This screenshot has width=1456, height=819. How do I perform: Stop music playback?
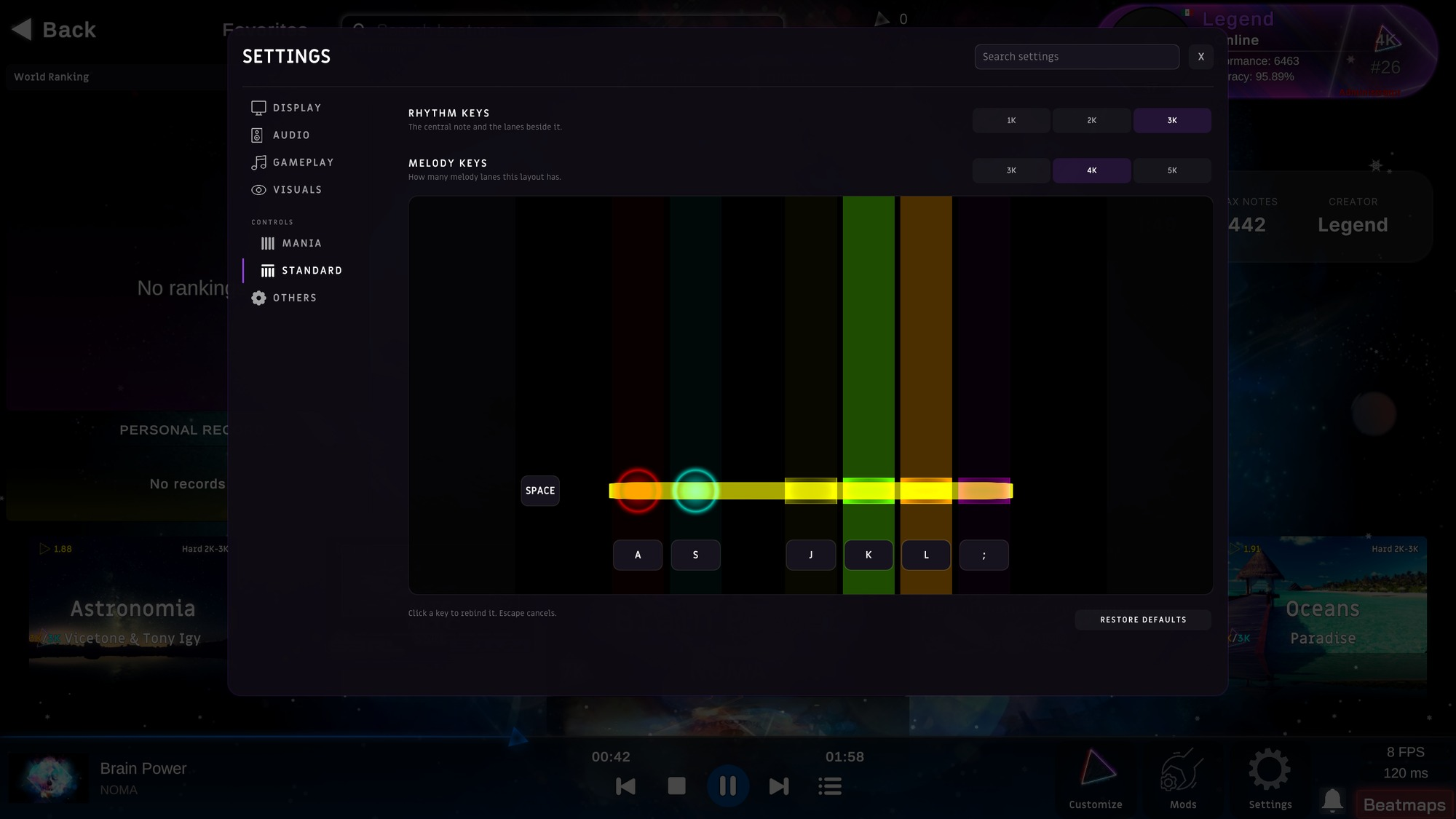[676, 786]
